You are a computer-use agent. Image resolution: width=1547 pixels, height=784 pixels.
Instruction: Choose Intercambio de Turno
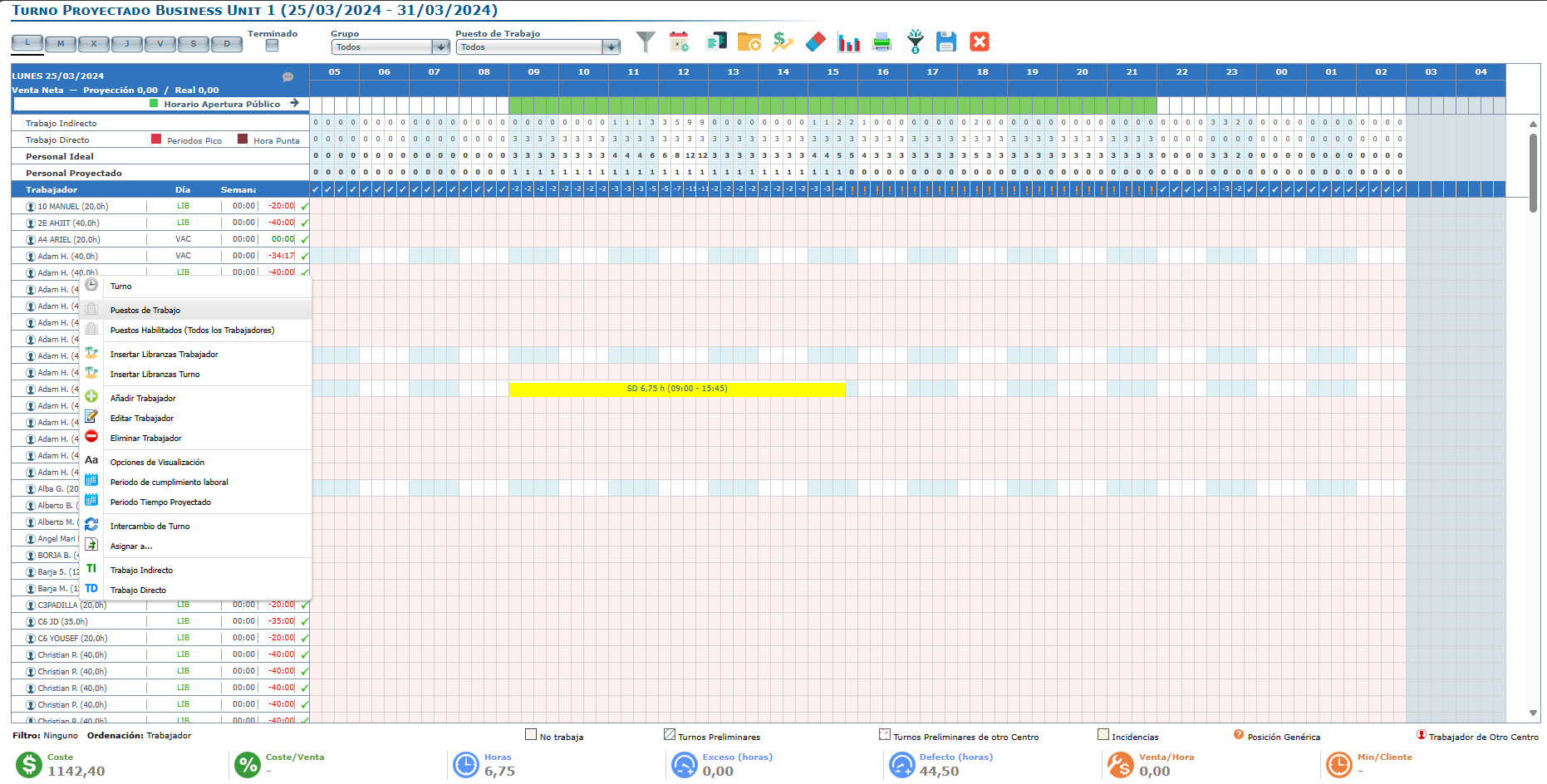(x=196, y=527)
